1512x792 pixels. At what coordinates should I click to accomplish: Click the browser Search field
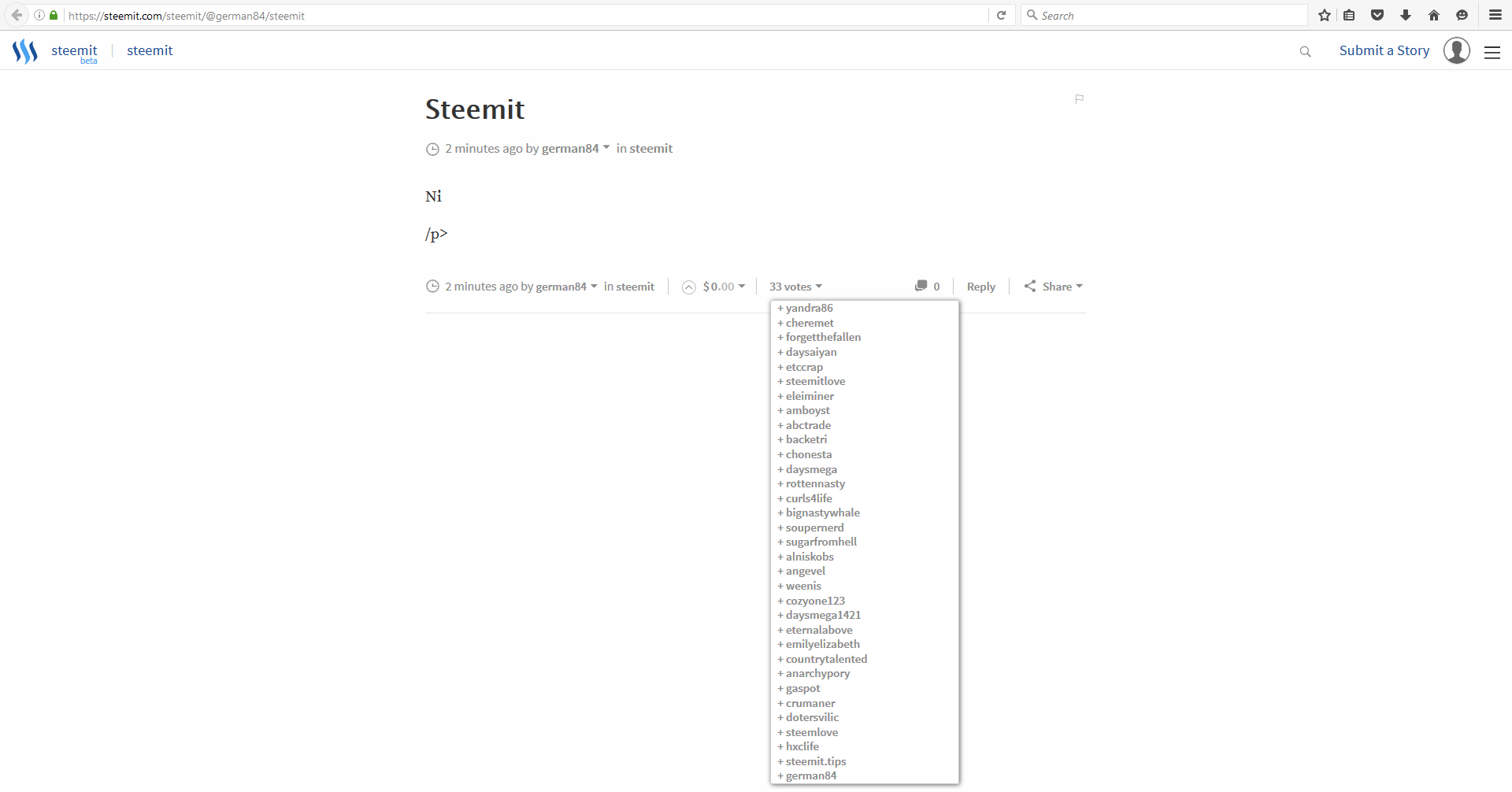click(x=1164, y=15)
